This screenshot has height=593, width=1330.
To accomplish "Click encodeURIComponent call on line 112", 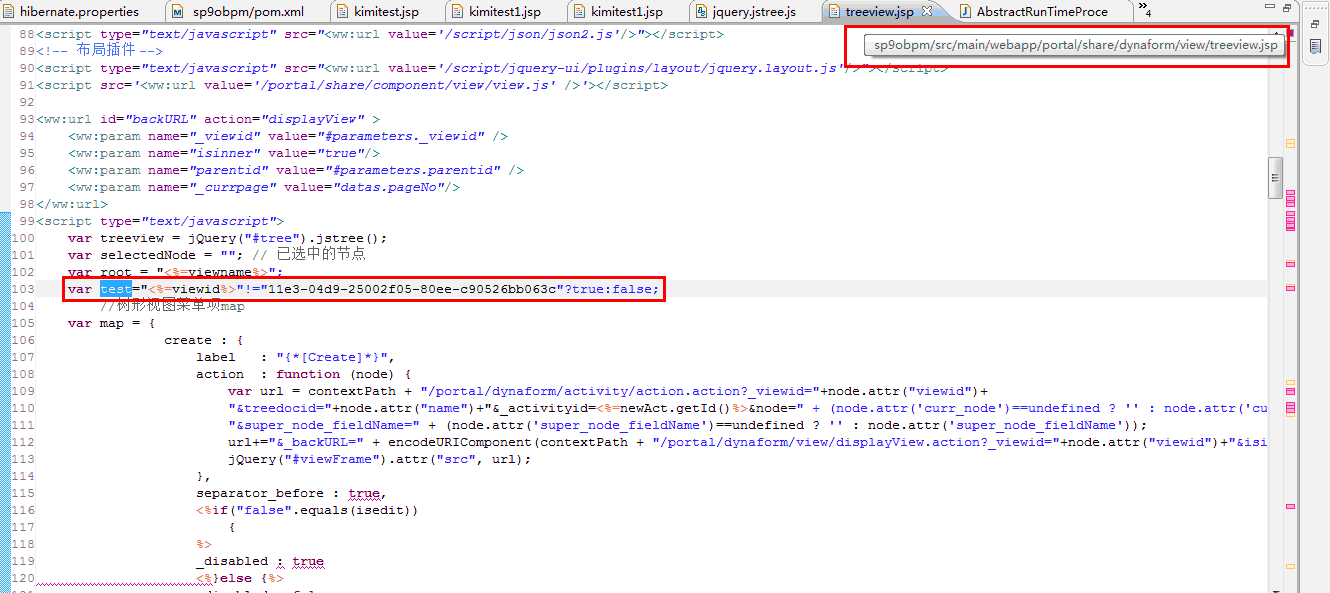I will [x=460, y=442].
